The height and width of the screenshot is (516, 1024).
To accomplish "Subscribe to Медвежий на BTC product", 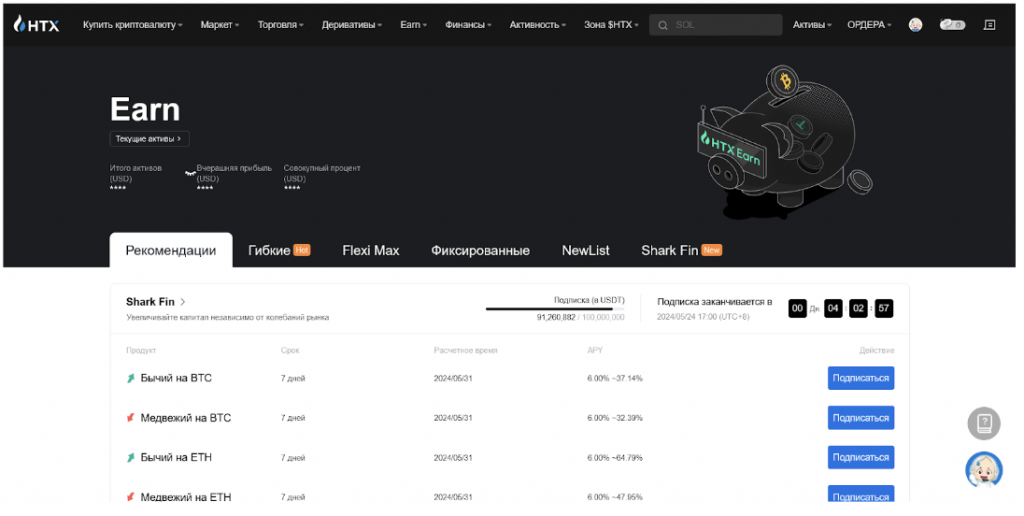I will [x=861, y=418].
